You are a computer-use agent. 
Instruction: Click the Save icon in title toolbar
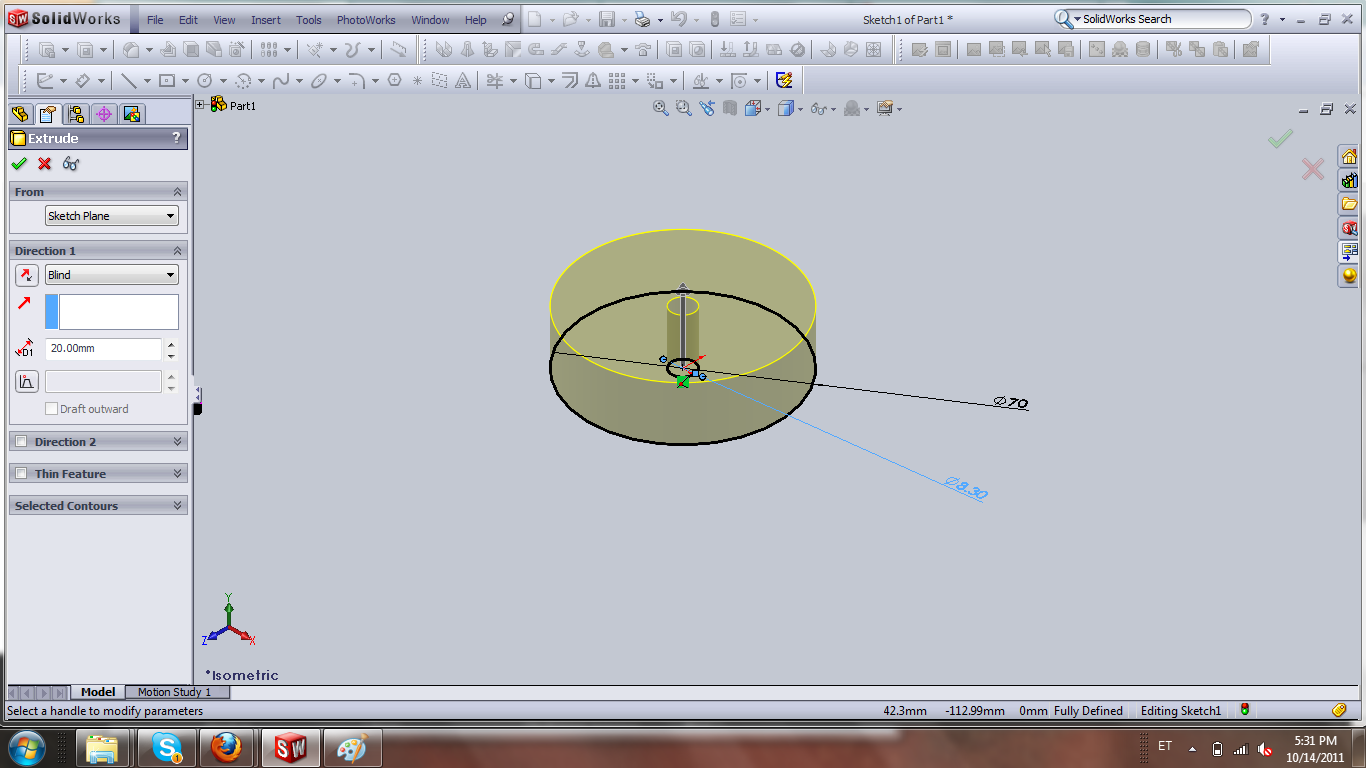coord(606,19)
